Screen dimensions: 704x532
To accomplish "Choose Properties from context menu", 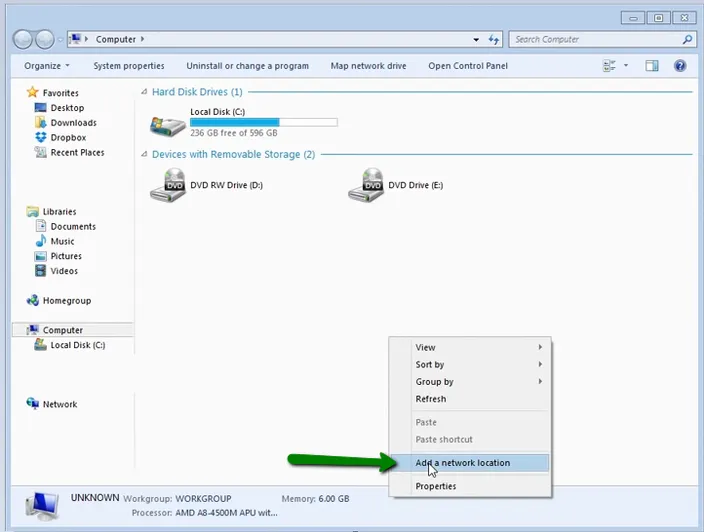I will (470, 486).
